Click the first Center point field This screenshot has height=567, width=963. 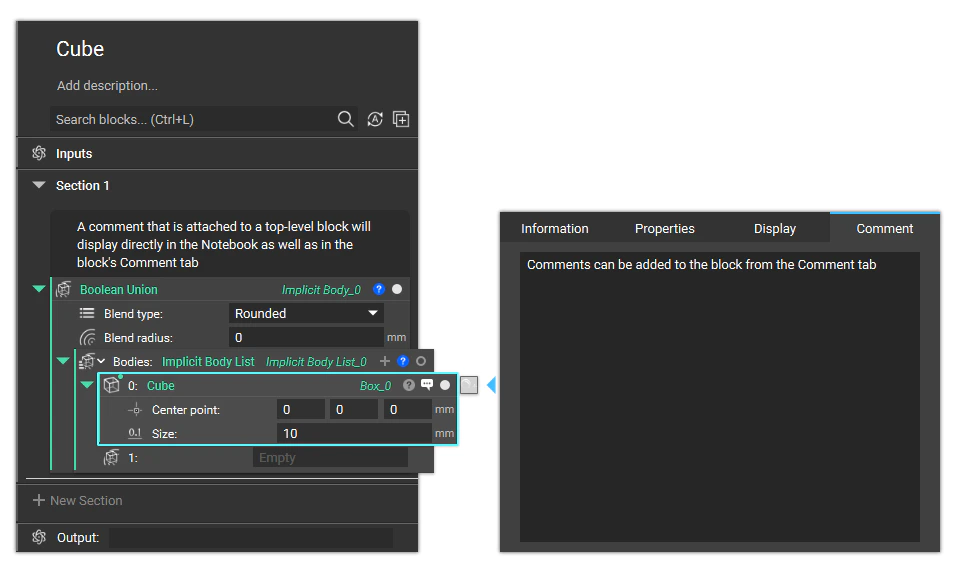(x=301, y=410)
